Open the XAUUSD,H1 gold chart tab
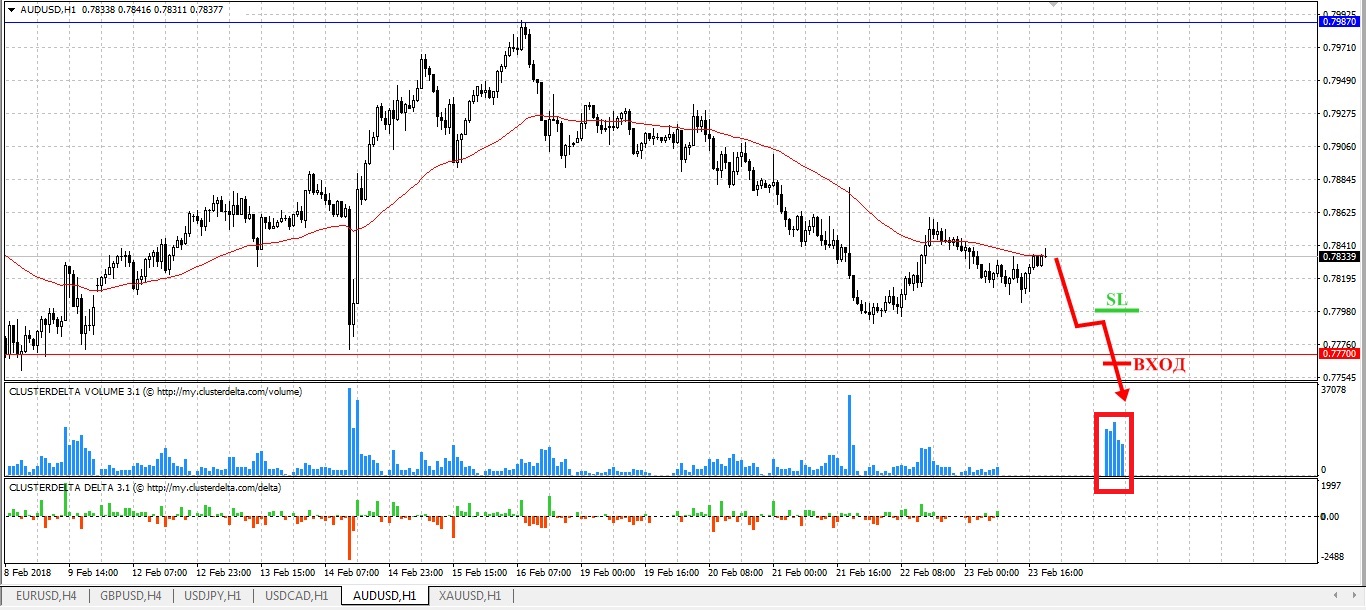Viewport: 1366px width, 610px height. click(470, 596)
